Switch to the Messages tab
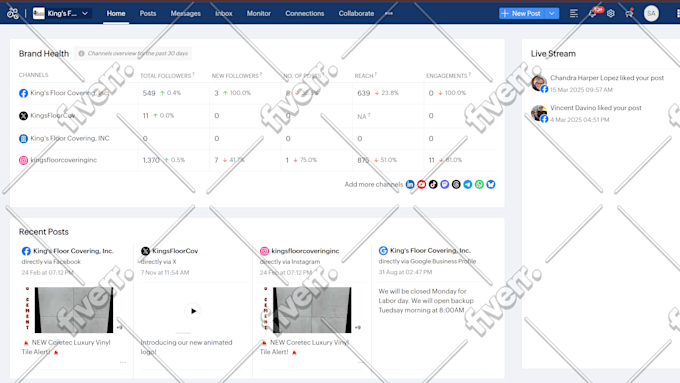Image resolution: width=680 pixels, height=383 pixels. pyautogui.click(x=185, y=13)
